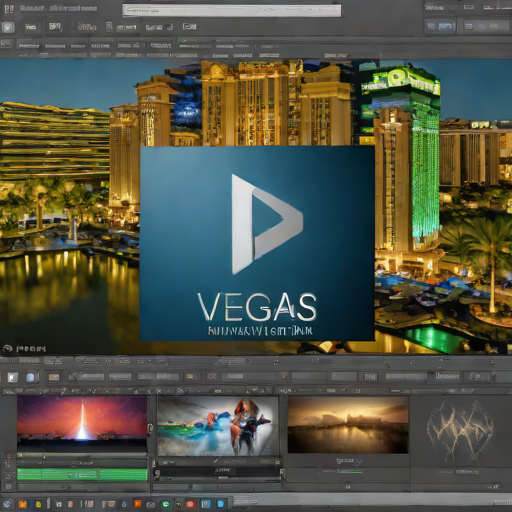Image resolution: width=512 pixels, height=512 pixels.
Task: Open the red taskbar icon
Action: point(190,504)
